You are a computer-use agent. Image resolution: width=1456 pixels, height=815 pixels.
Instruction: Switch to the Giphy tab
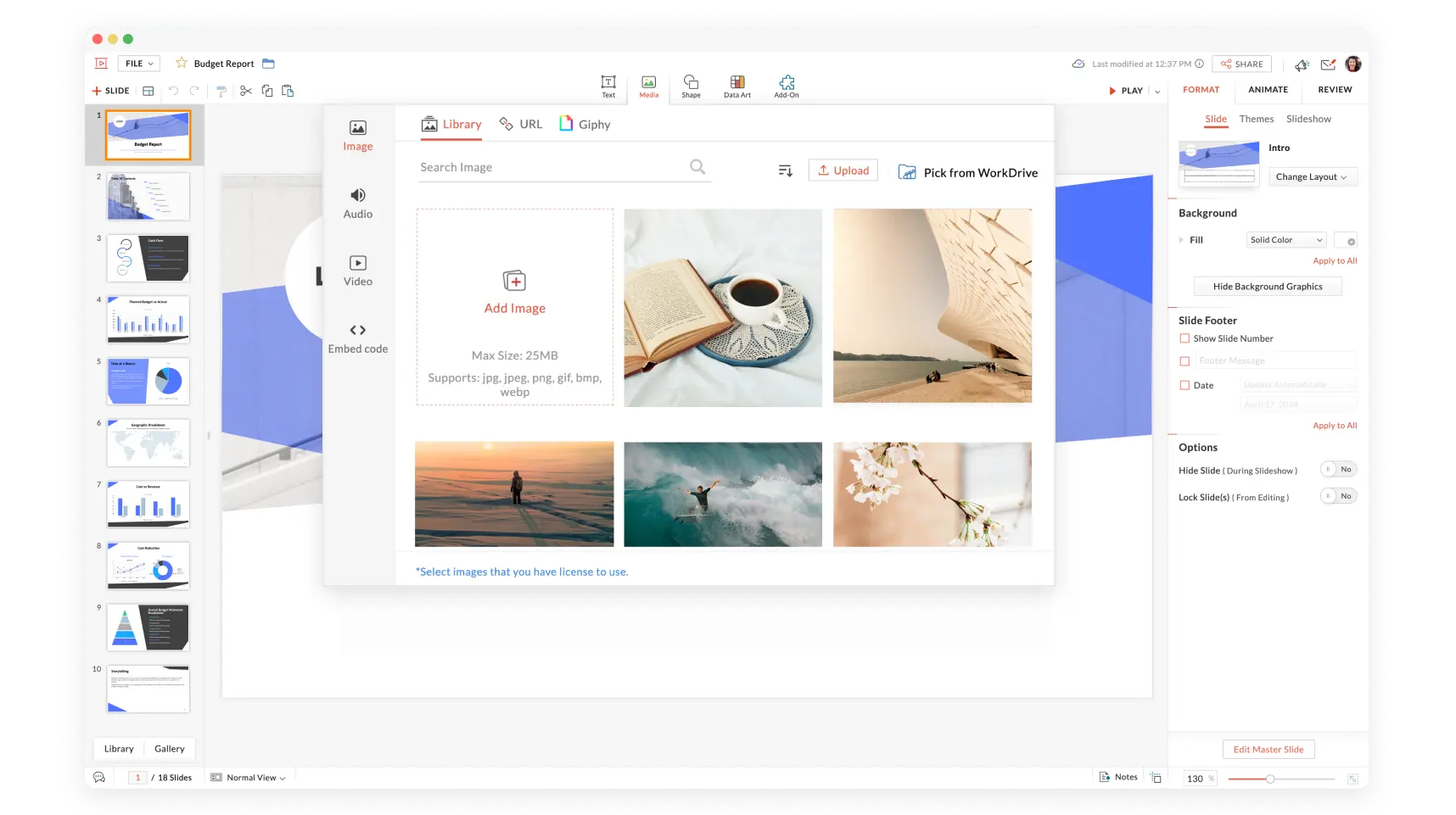click(x=585, y=125)
